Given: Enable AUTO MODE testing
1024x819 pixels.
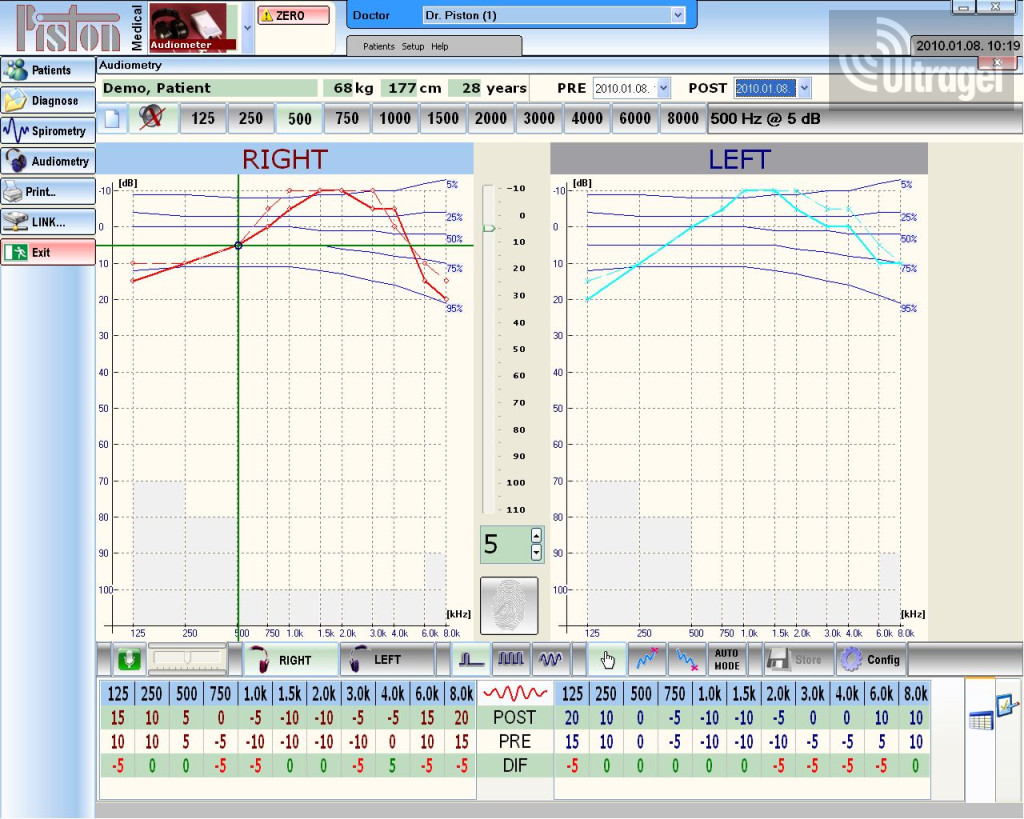Looking at the screenshot, I should click(x=727, y=660).
